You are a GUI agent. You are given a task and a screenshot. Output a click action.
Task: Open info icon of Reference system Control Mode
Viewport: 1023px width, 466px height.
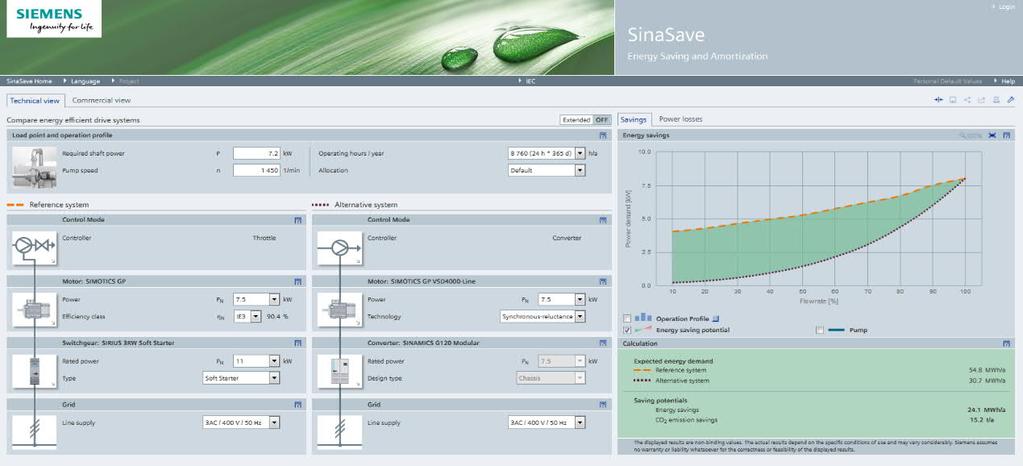(x=298, y=220)
